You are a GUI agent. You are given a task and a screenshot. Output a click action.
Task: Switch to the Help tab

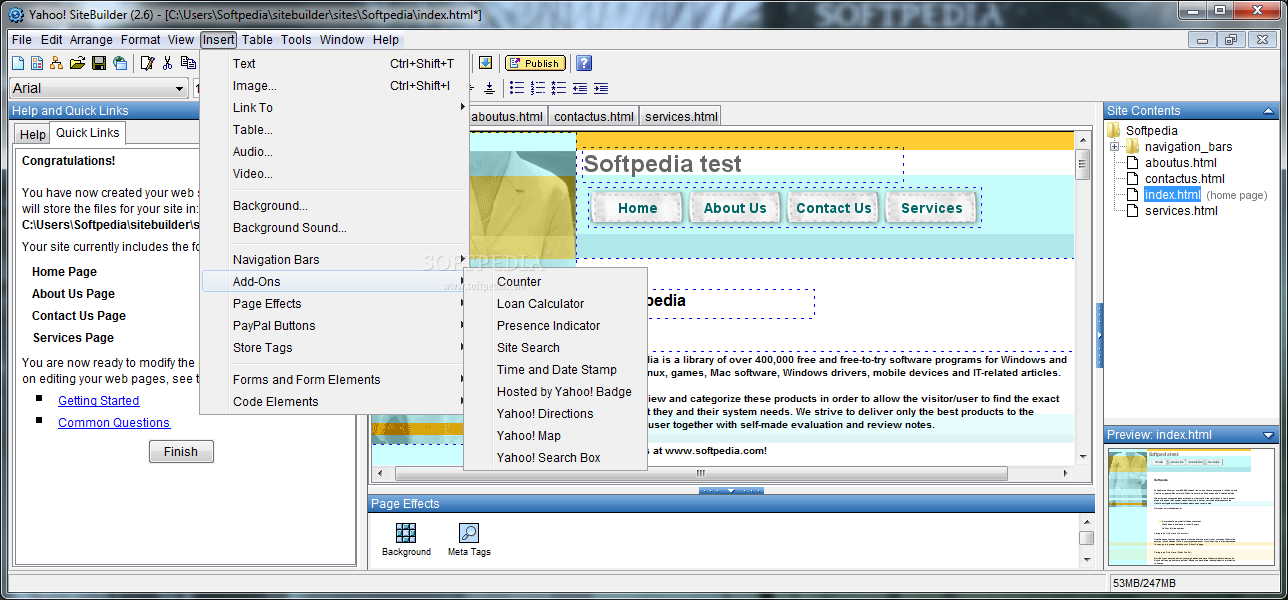pos(33,134)
